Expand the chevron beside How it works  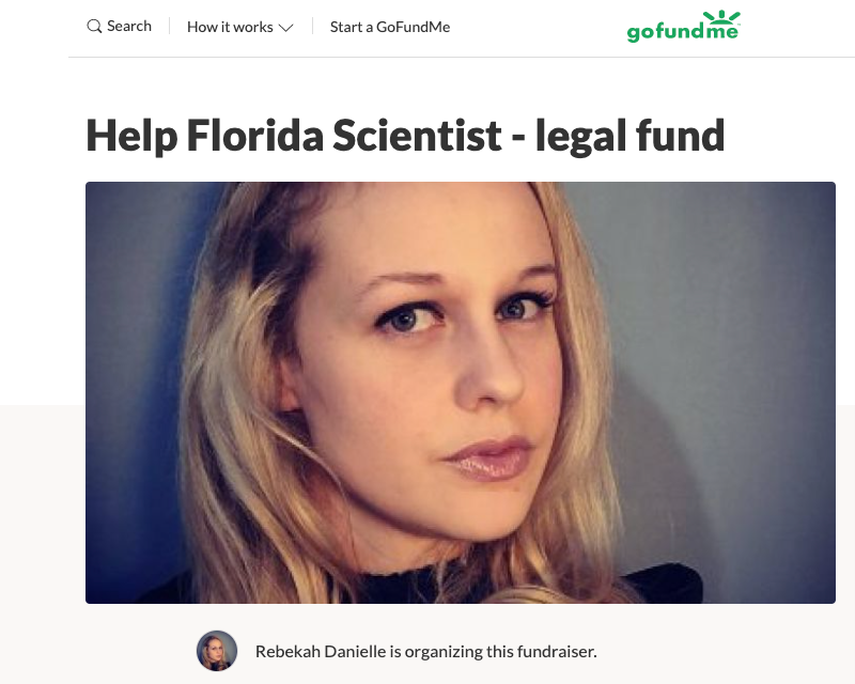point(286,27)
